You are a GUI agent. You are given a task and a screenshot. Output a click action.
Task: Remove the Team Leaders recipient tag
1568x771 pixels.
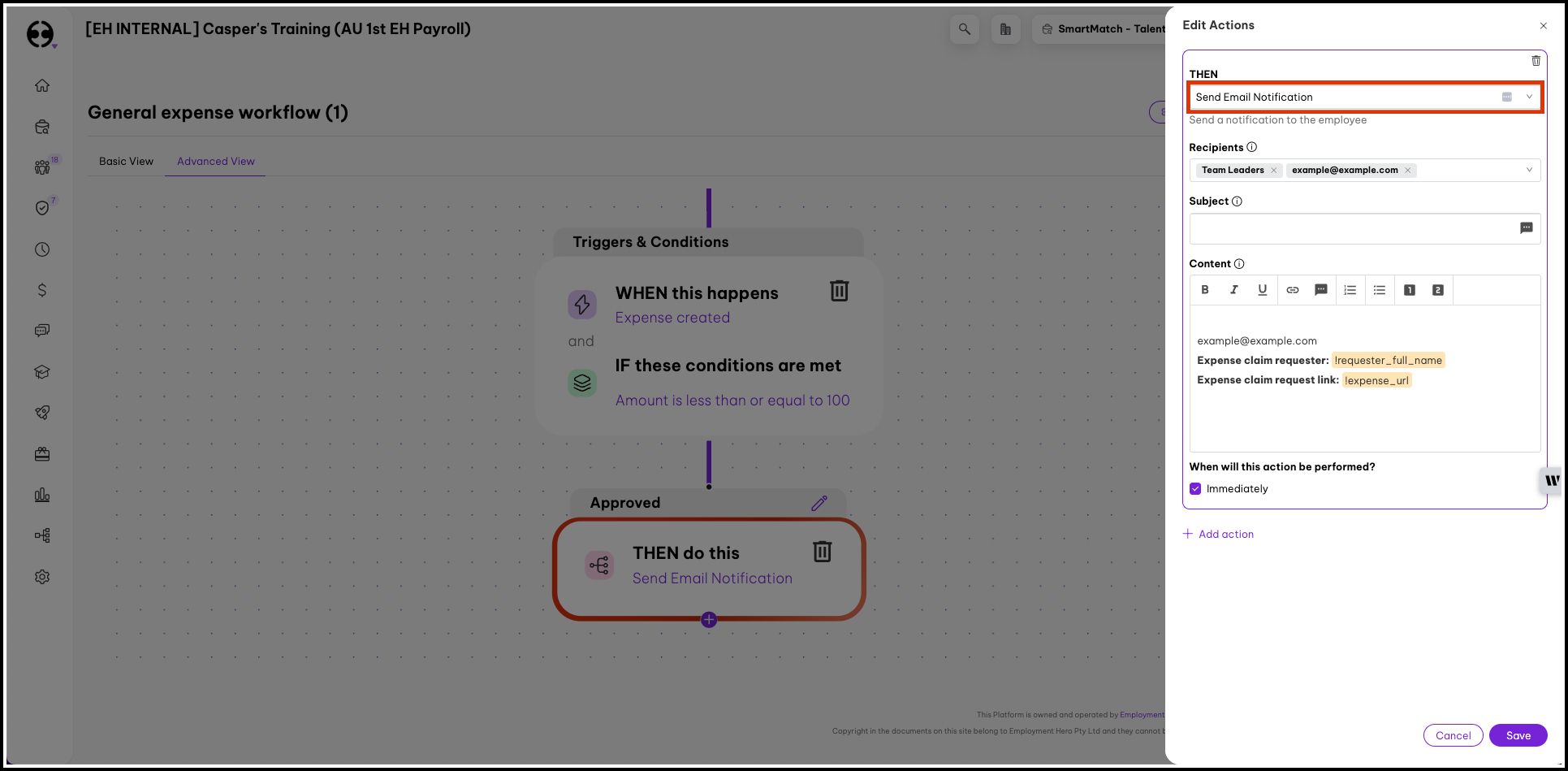pyautogui.click(x=1274, y=170)
